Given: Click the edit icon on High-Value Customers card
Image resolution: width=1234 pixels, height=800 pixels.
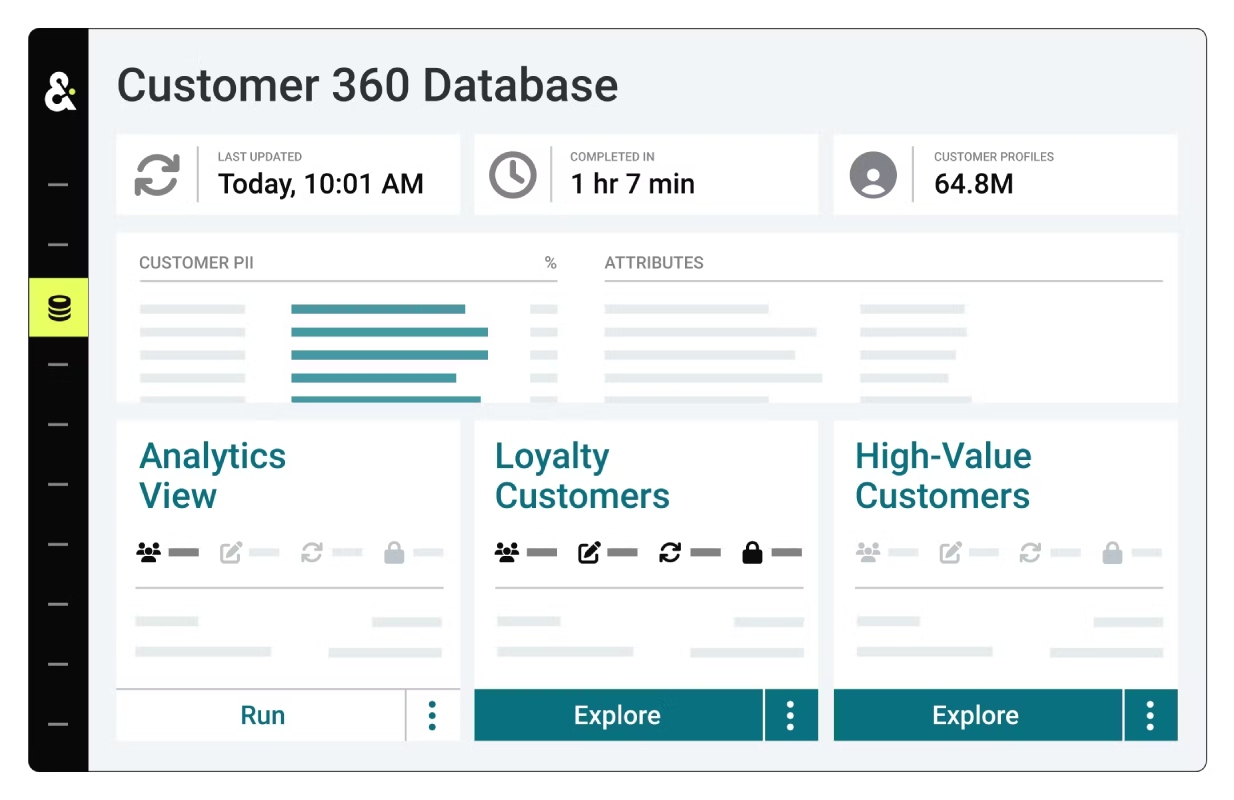Looking at the screenshot, I should (x=950, y=552).
